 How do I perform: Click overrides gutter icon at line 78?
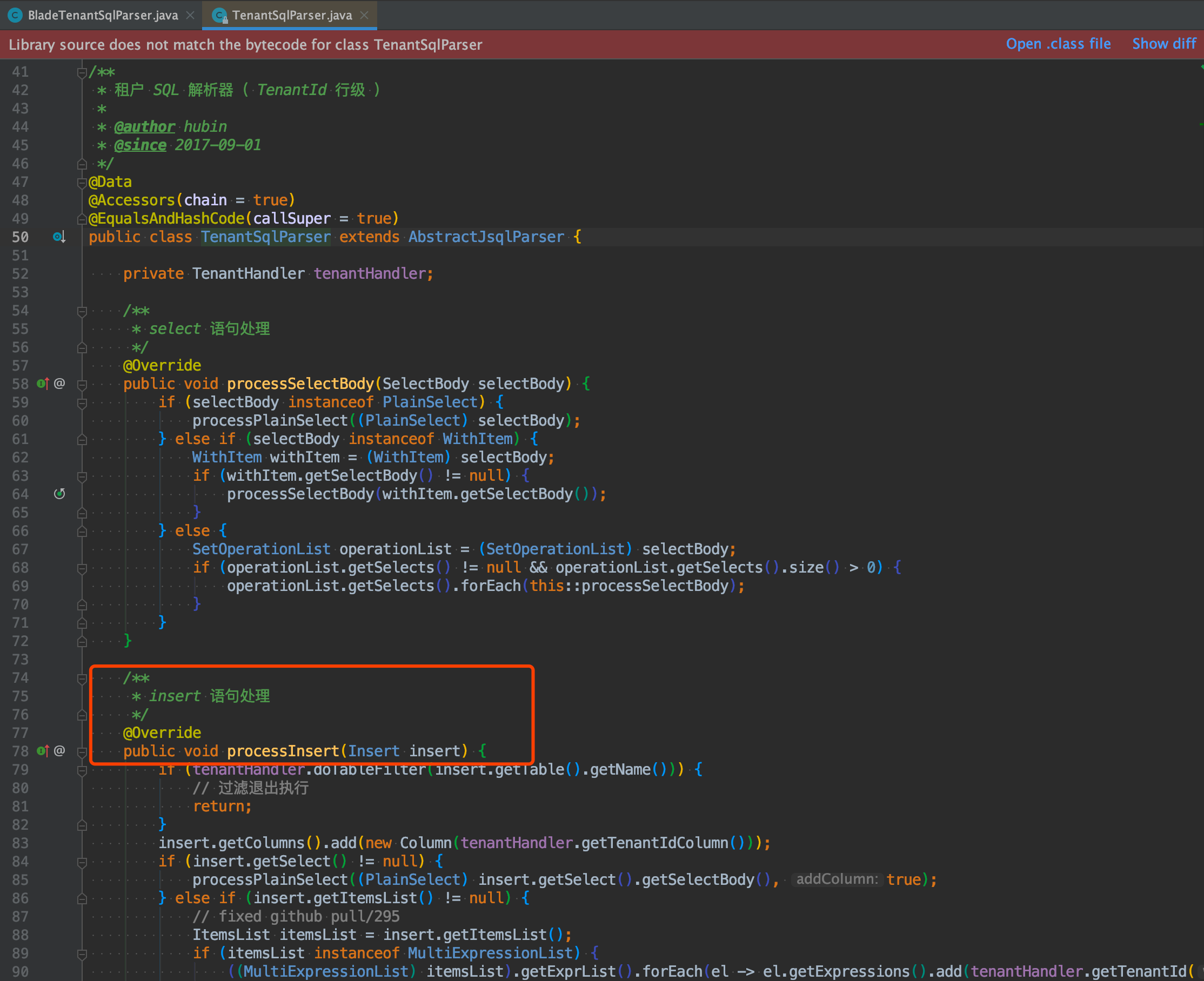click(x=43, y=751)
